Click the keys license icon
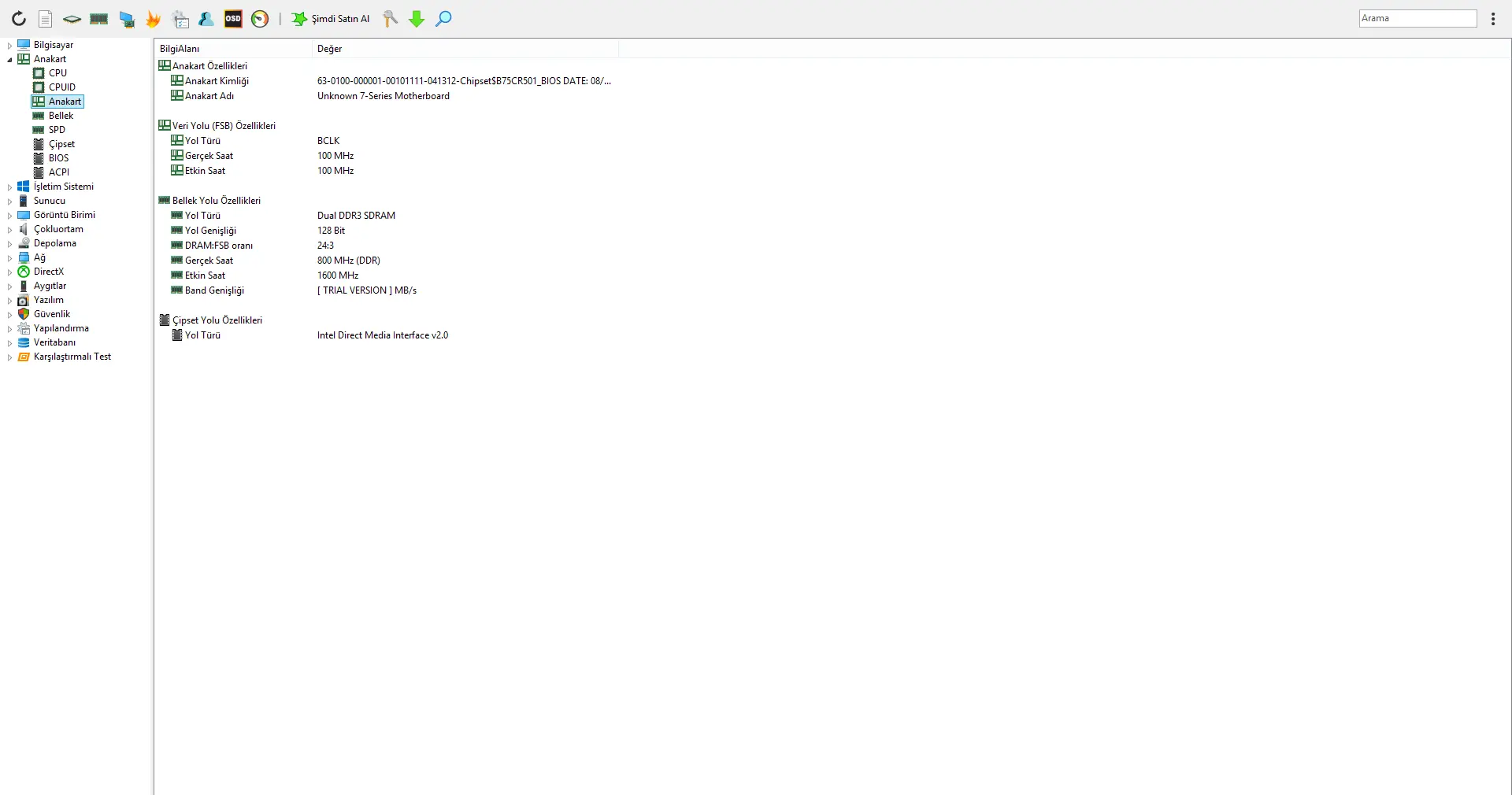This screenshot has width=1512, height=795. [391, 19]
